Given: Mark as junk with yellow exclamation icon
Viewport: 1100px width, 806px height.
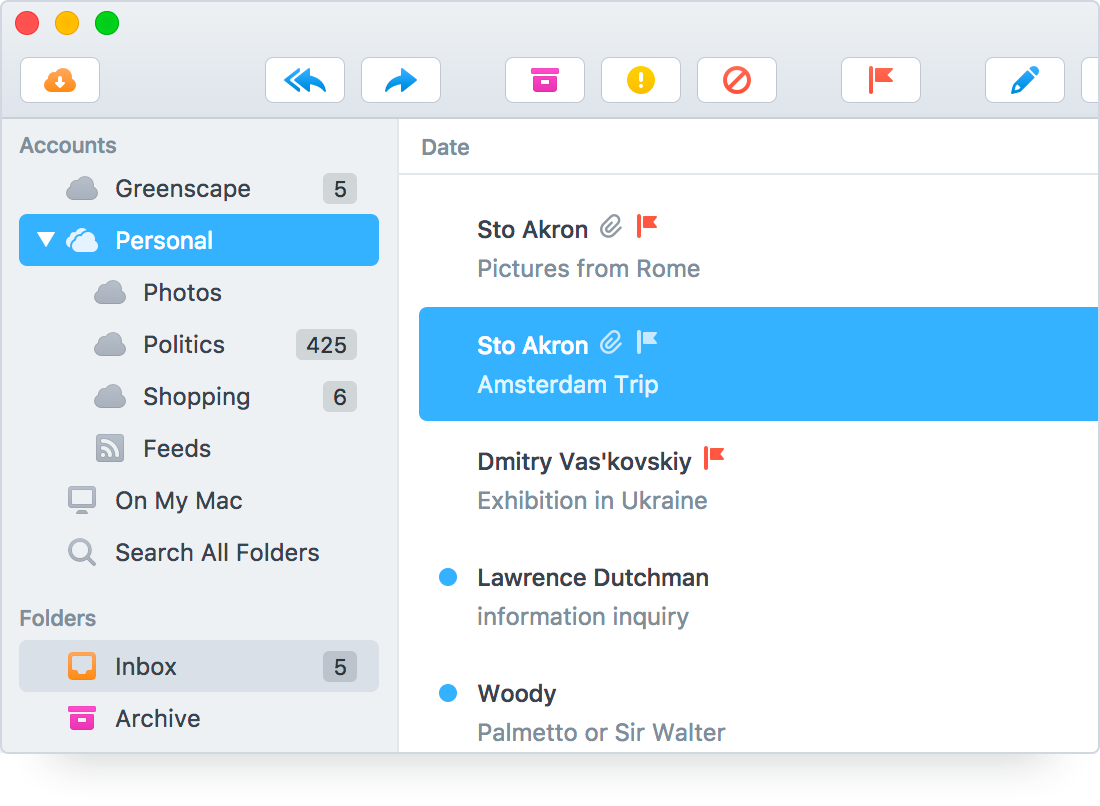Looking at the screenshot, I should point(641,80).
